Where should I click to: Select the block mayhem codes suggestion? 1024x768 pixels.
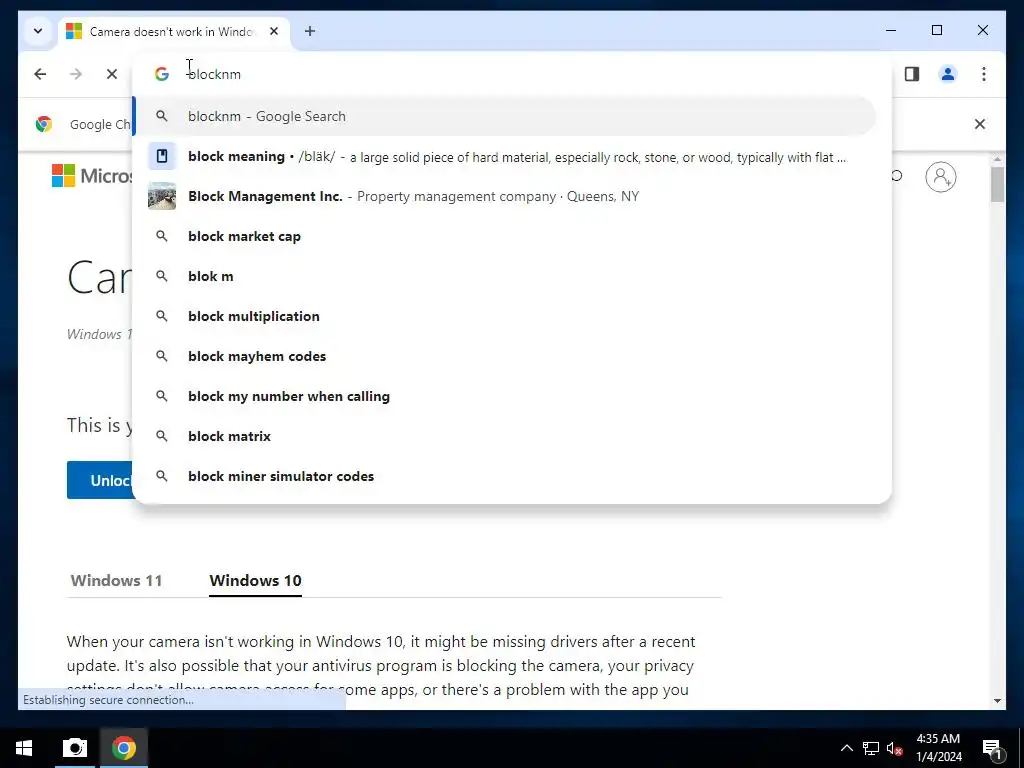coord(504,357)
